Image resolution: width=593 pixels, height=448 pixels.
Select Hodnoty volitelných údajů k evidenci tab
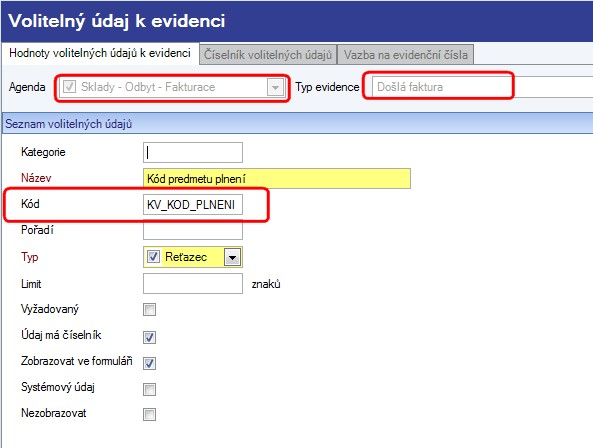(100, 53)
